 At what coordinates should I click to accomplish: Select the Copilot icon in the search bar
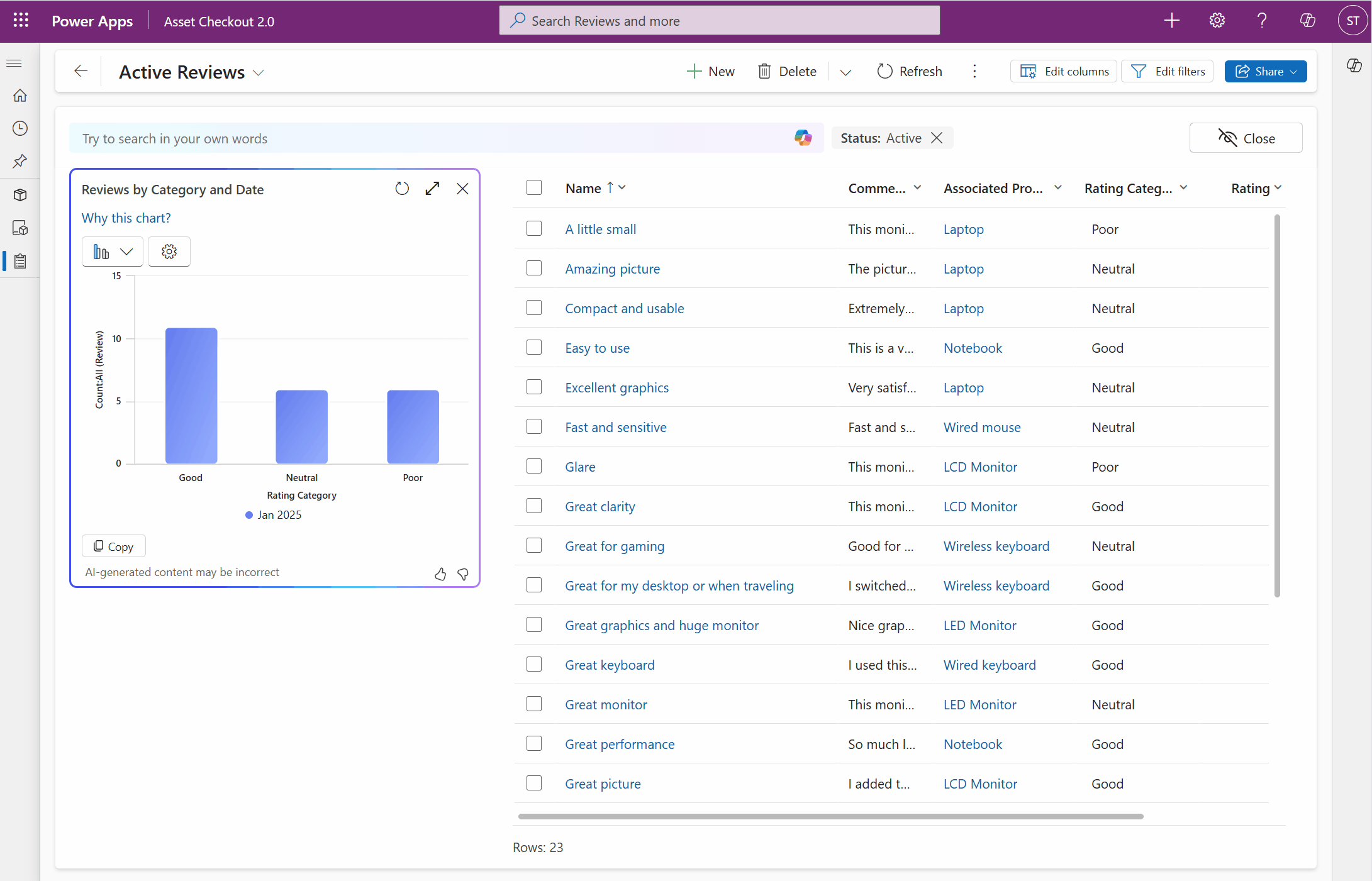(x=803, y=138)
